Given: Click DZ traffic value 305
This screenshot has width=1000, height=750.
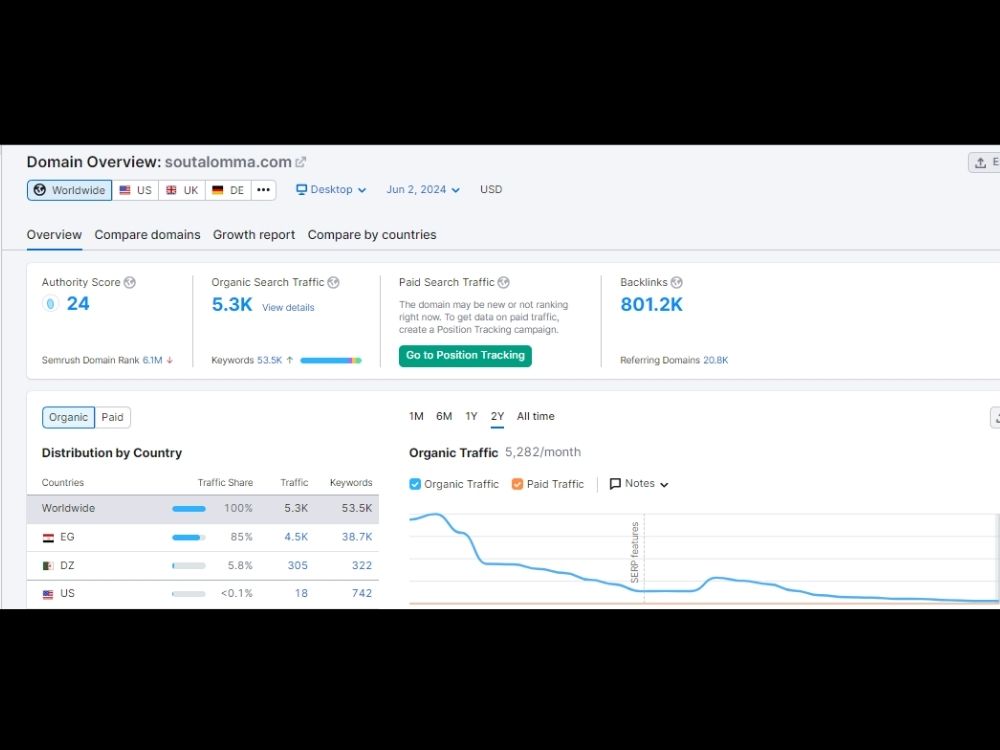Looking at the screenshot, I should click(x=297, y=566).
